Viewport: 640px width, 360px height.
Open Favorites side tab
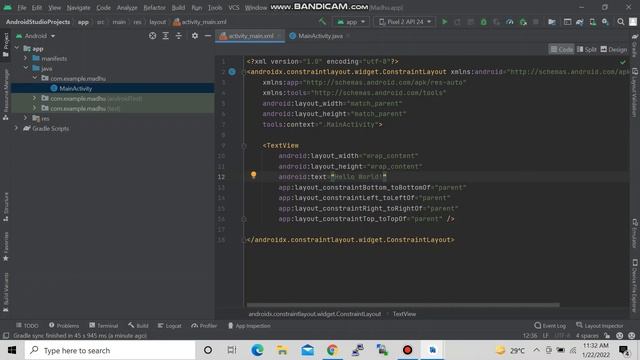click(x=6, y=247)
